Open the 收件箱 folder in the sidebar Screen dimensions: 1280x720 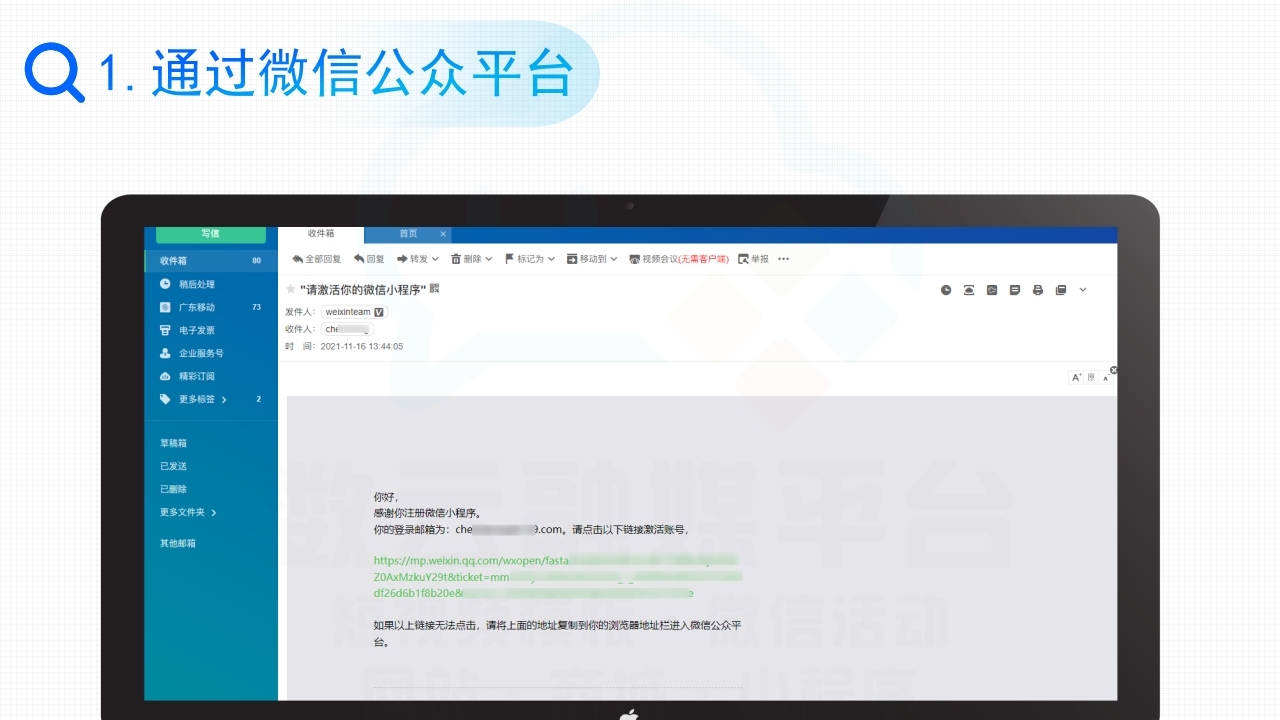(x=211, y=261)
